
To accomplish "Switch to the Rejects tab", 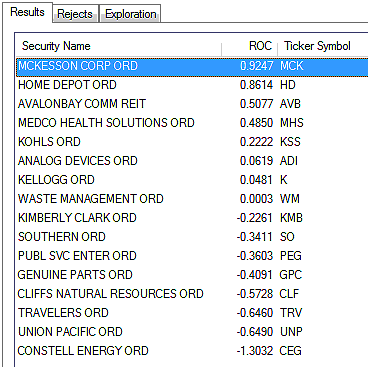I will coord(75,14).
